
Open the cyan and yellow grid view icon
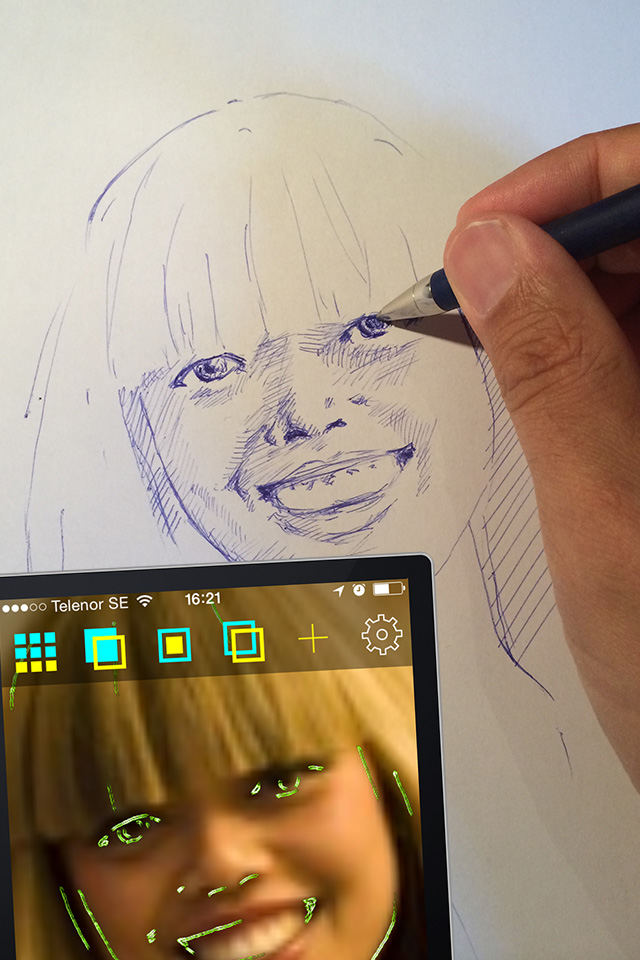[36, 652]
